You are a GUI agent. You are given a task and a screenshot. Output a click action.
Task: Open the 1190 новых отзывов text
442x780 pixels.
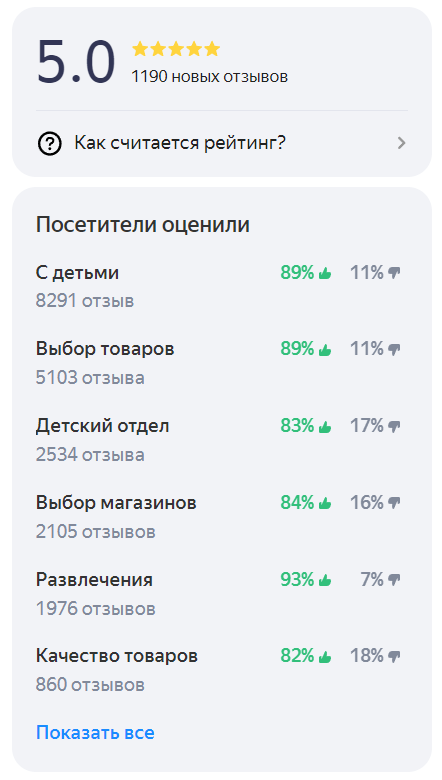tap(209, 77)
